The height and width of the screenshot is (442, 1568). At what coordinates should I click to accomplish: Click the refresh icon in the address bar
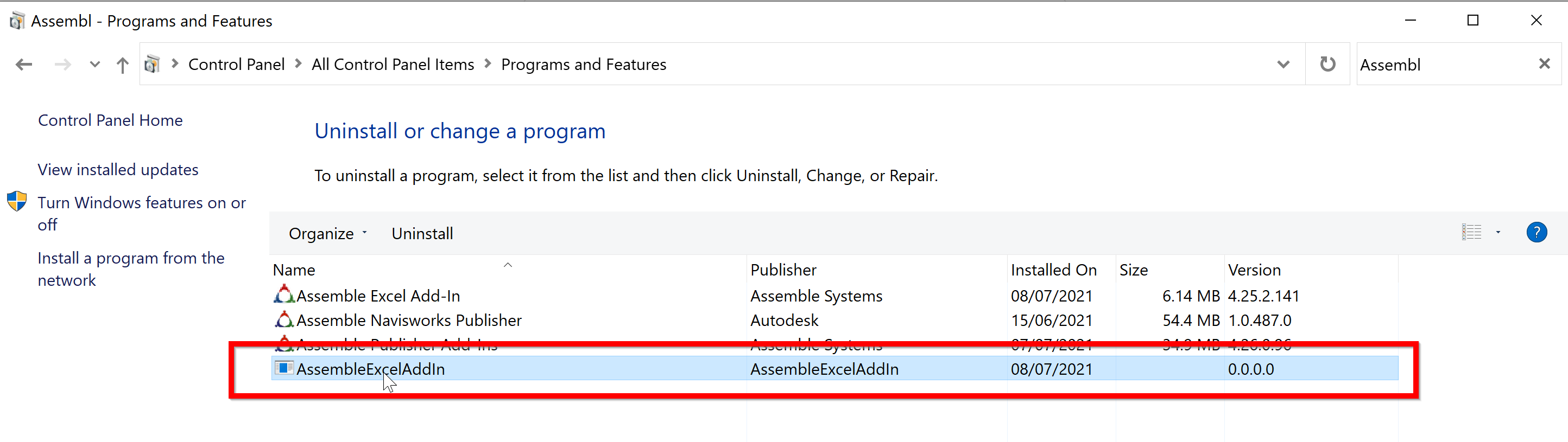click(x=1327, y=64)
